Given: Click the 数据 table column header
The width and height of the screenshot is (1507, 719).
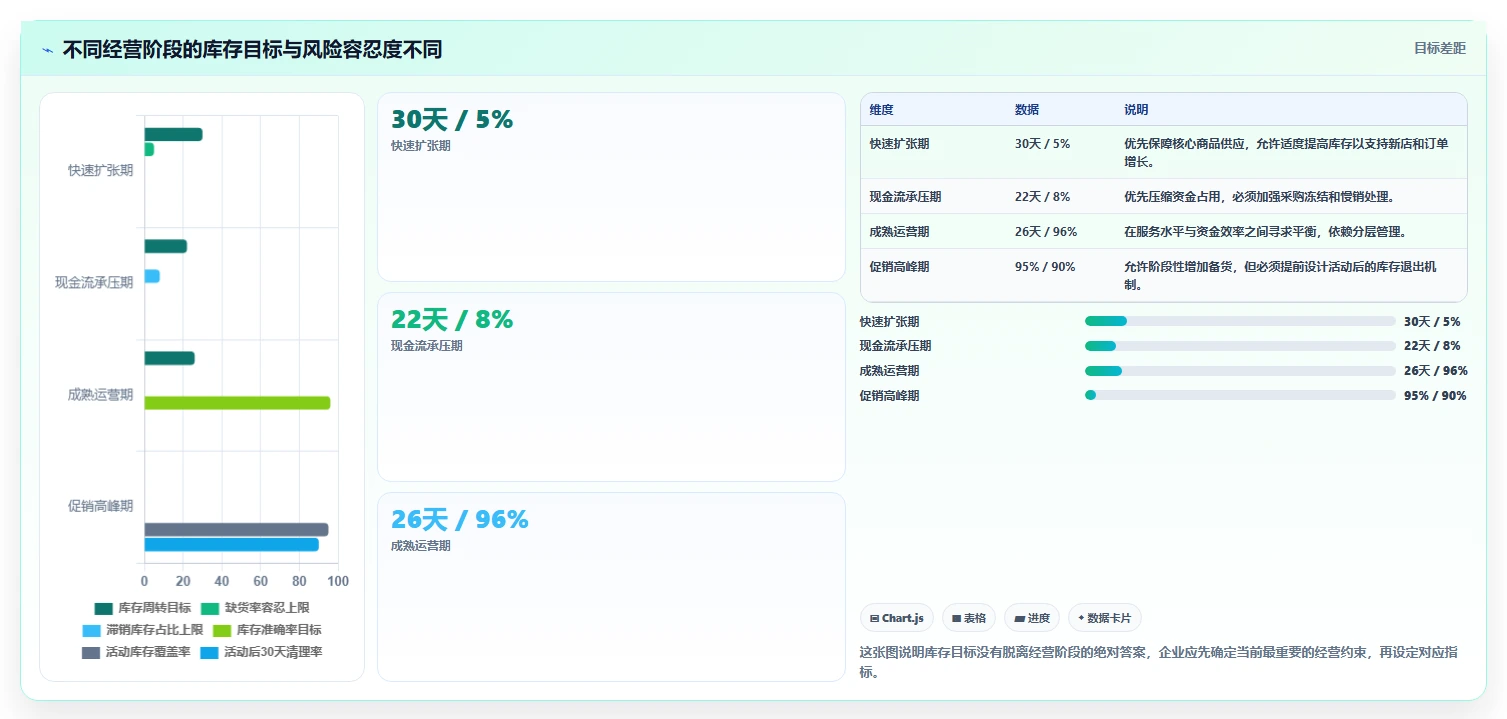Looking at the screenshot, I should [1026, 110].
